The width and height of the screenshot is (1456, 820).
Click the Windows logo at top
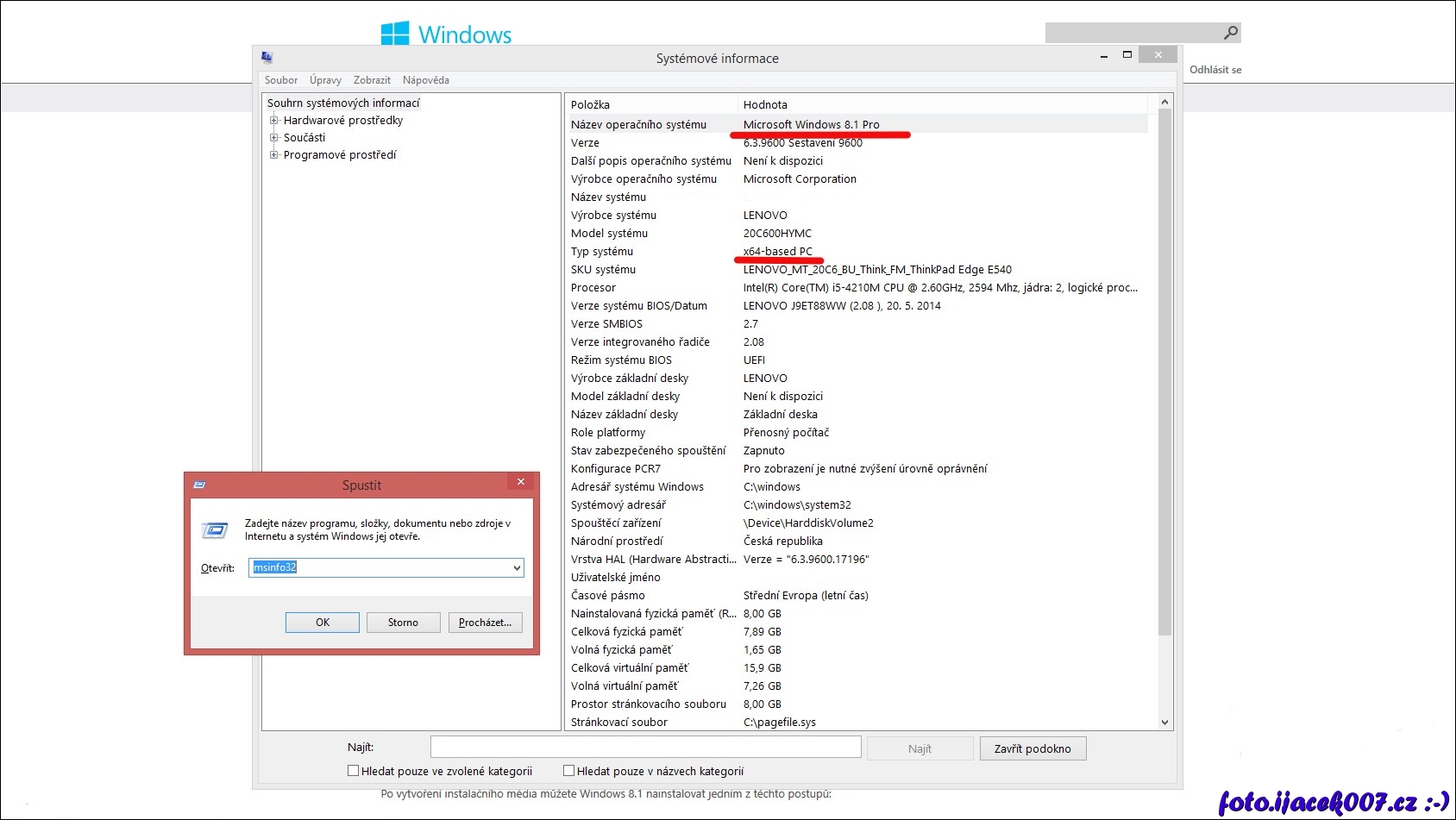tap(395, 34)
